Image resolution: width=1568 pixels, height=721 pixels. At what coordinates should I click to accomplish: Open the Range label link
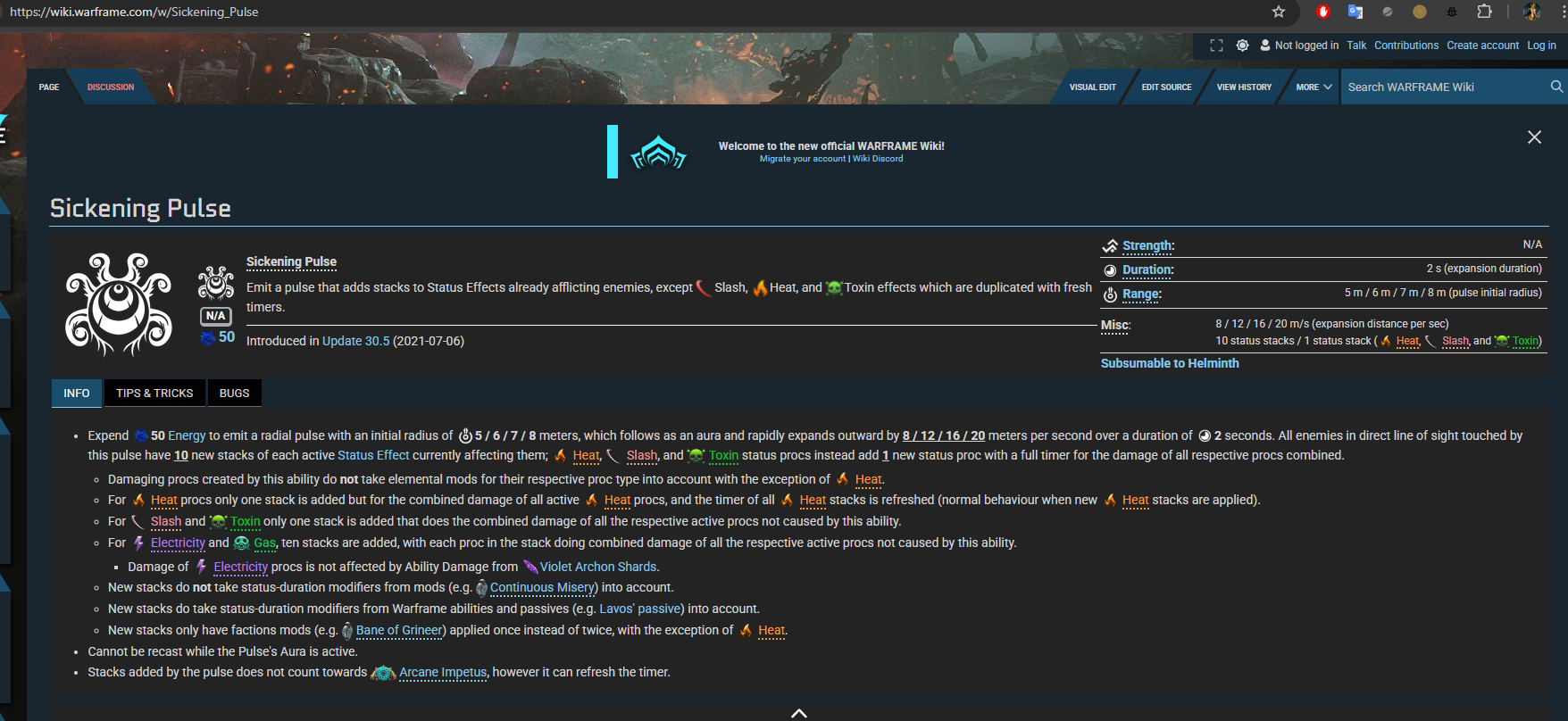click(x=1142, y=294)
